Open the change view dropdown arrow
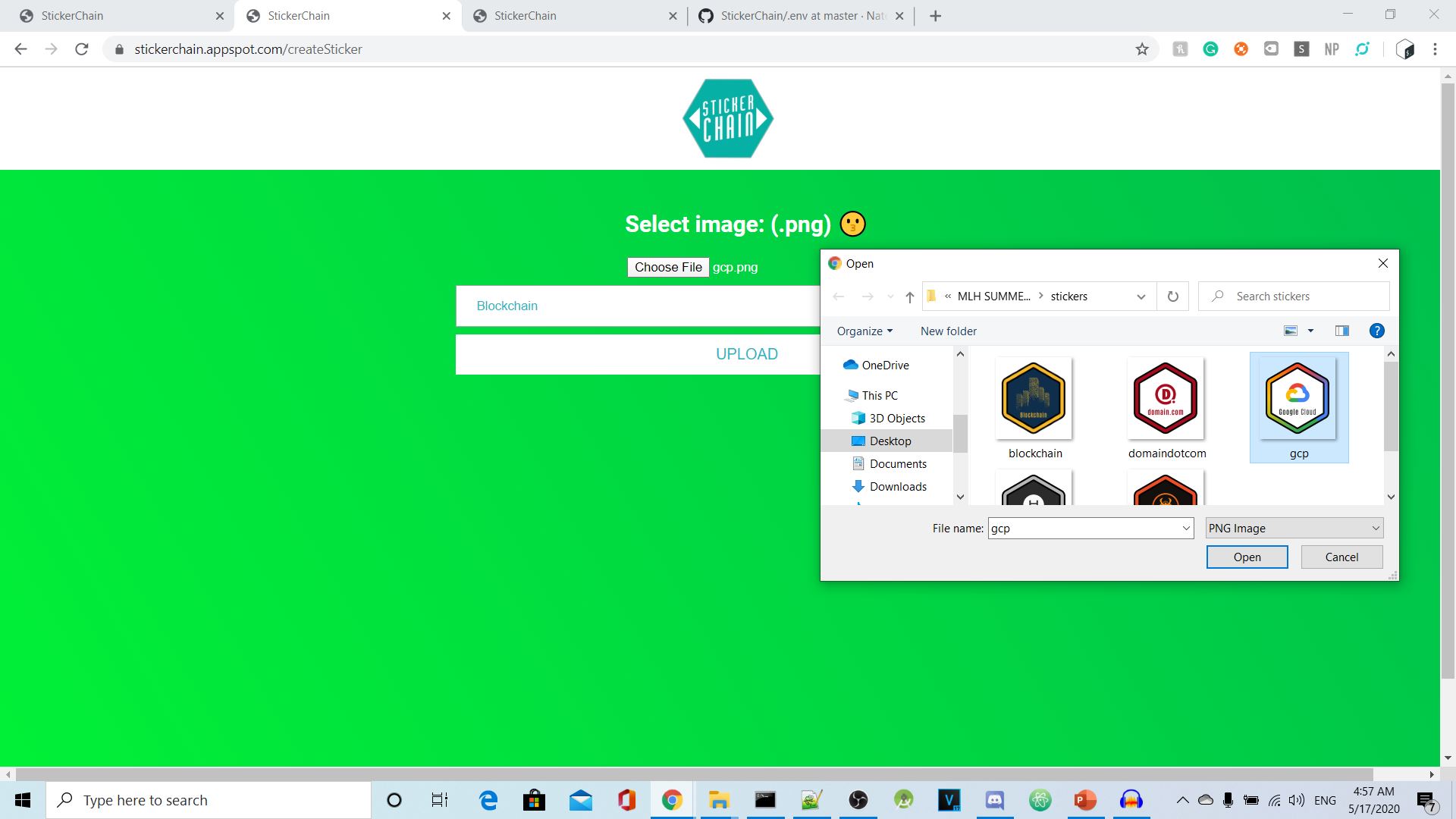This screenshot has height=819, width=1456. (1310, 331)
